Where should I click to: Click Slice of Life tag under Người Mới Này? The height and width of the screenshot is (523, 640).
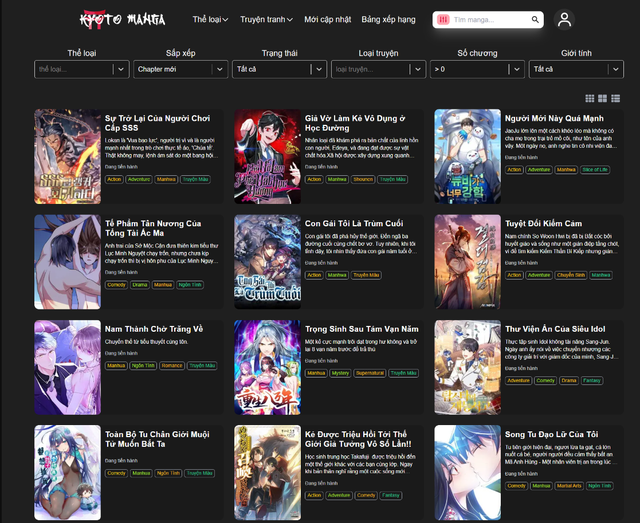595,169
